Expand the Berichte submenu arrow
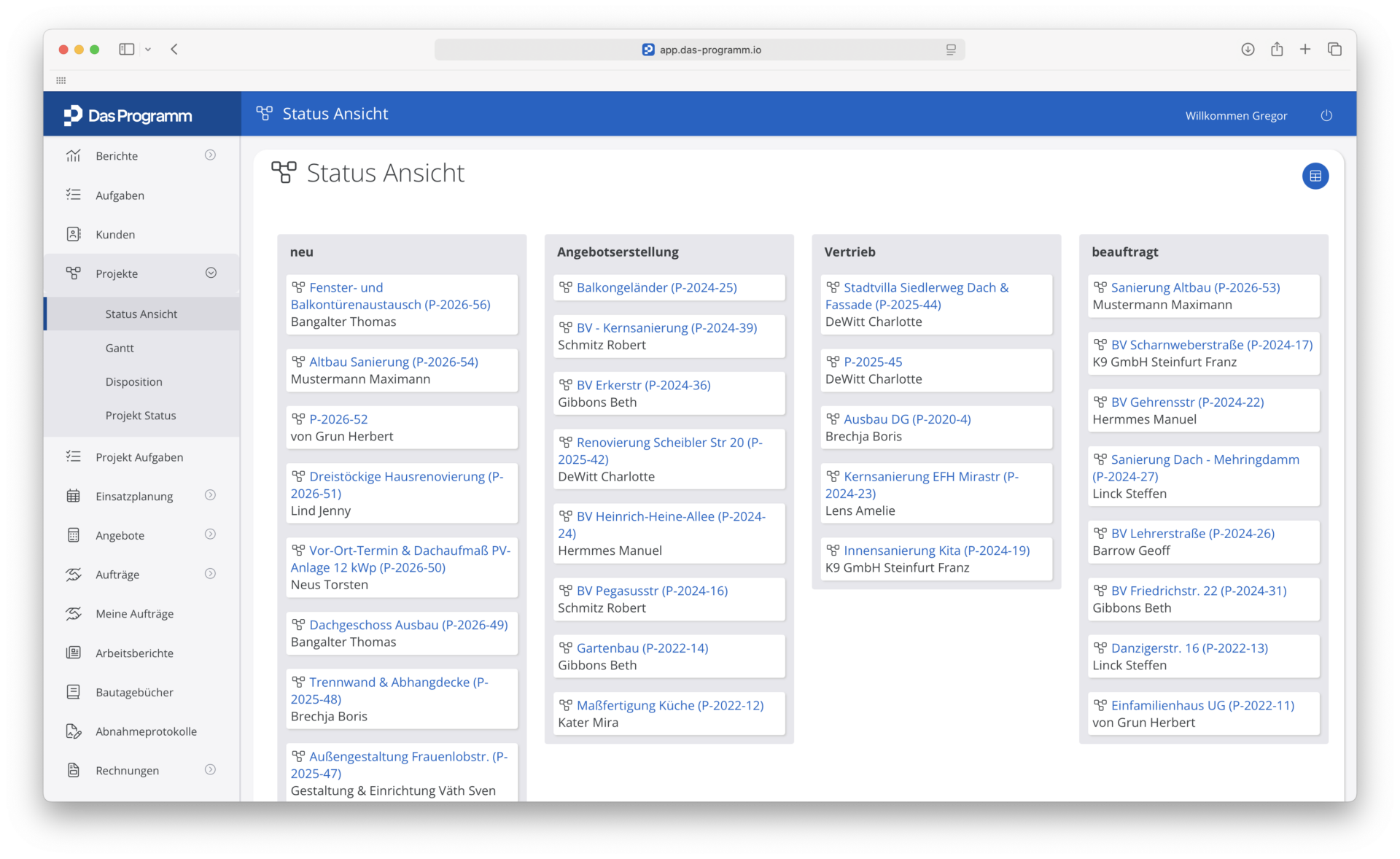This screenshot has height=859, width=1400. [x=210, y=155]
